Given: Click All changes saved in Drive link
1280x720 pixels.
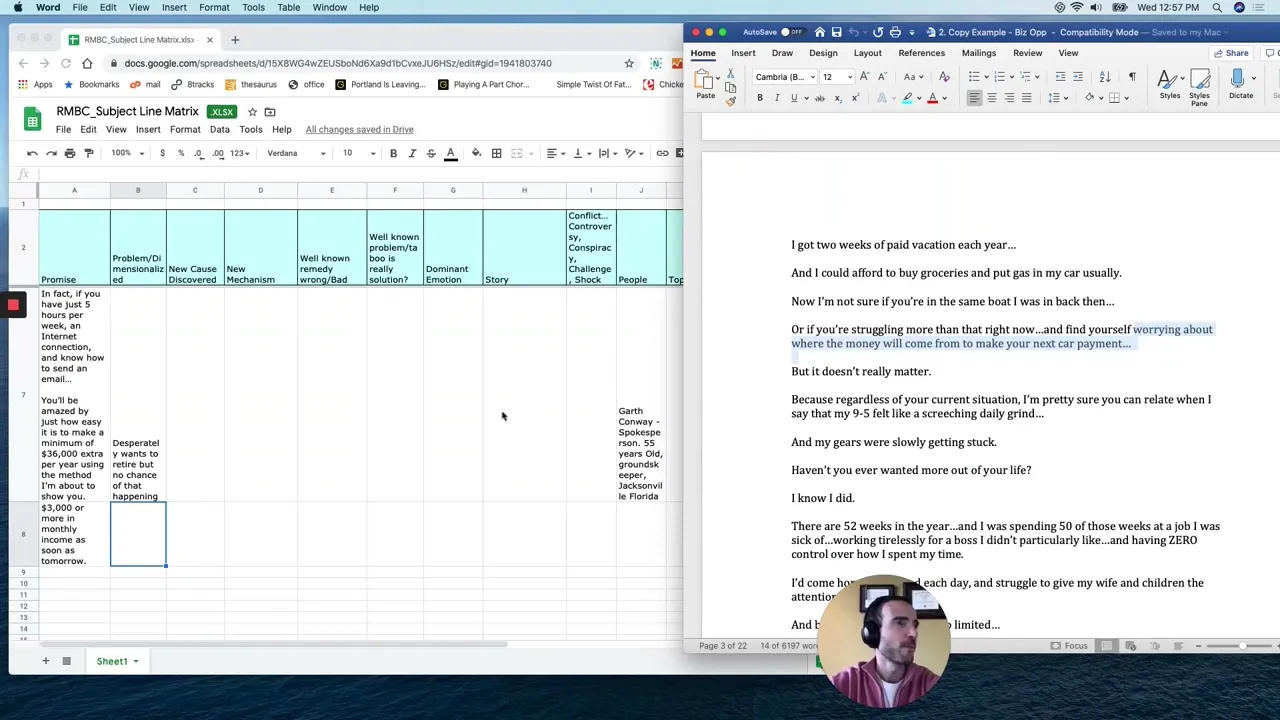Looking at the screenshot, I should tap(359, 129).
